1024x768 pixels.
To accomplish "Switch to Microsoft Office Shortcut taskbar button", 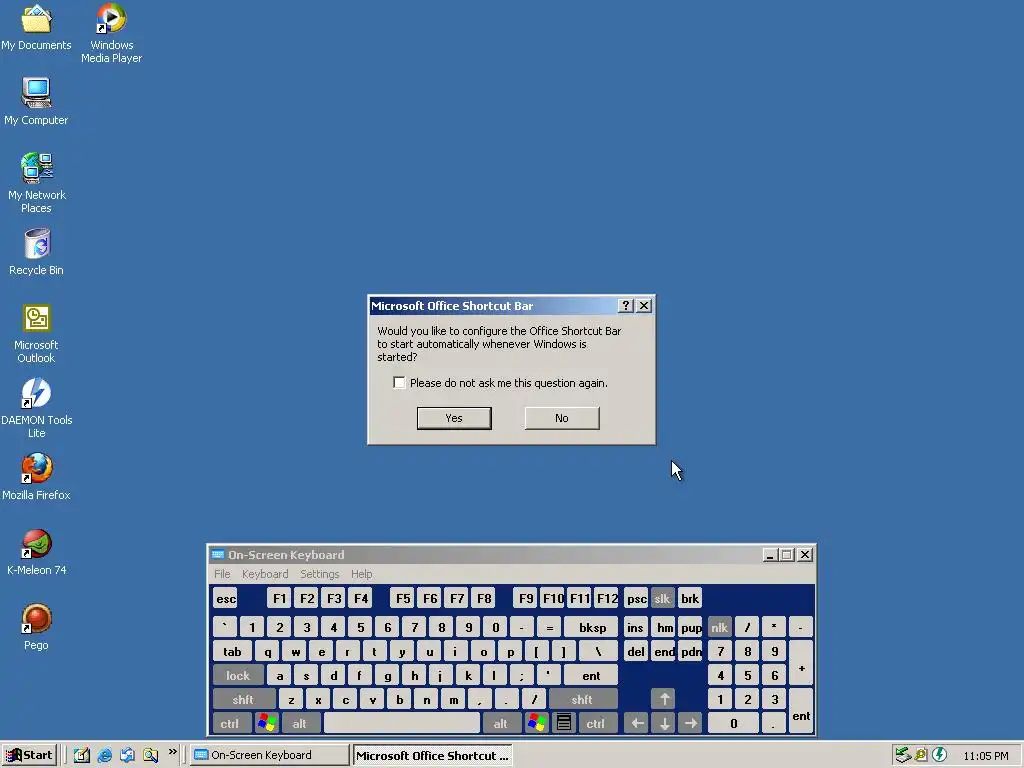I will 432,755.
